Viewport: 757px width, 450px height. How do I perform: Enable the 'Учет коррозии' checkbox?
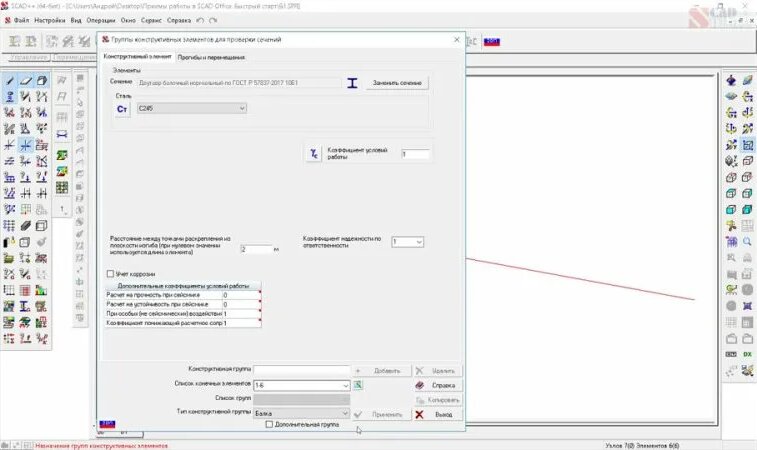(110, 274)
